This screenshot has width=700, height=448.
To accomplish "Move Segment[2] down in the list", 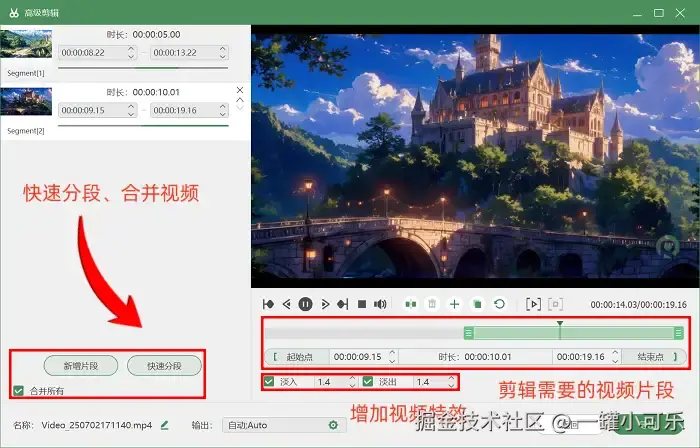I will coord(240,108).
